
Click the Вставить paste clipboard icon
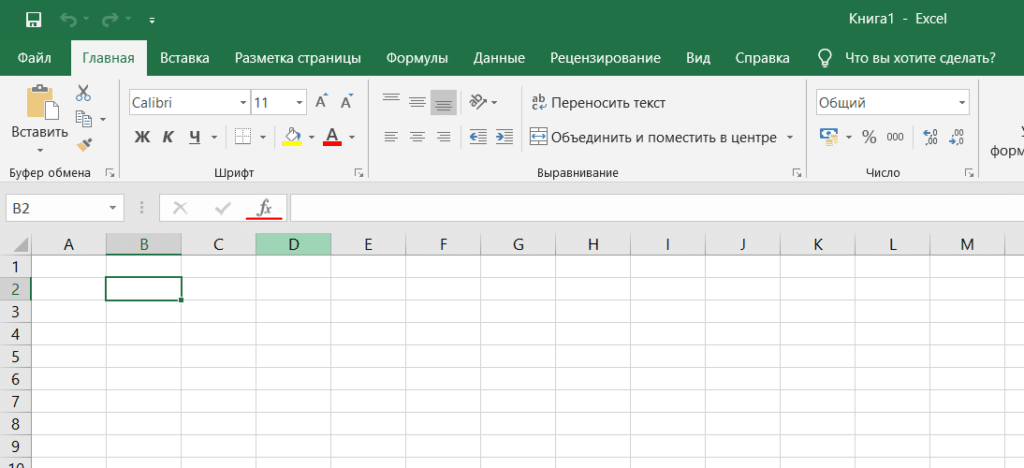[42, 102]
